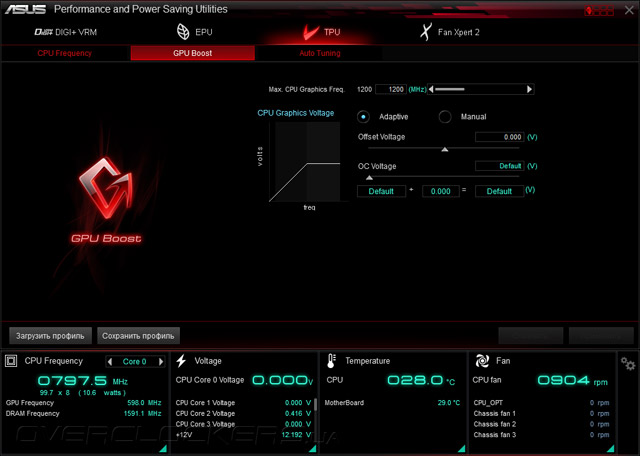Click the CPU_OPT fan row
Image resolution: width=640 pixels, height=456 pixels.
(x=541, y=403)
